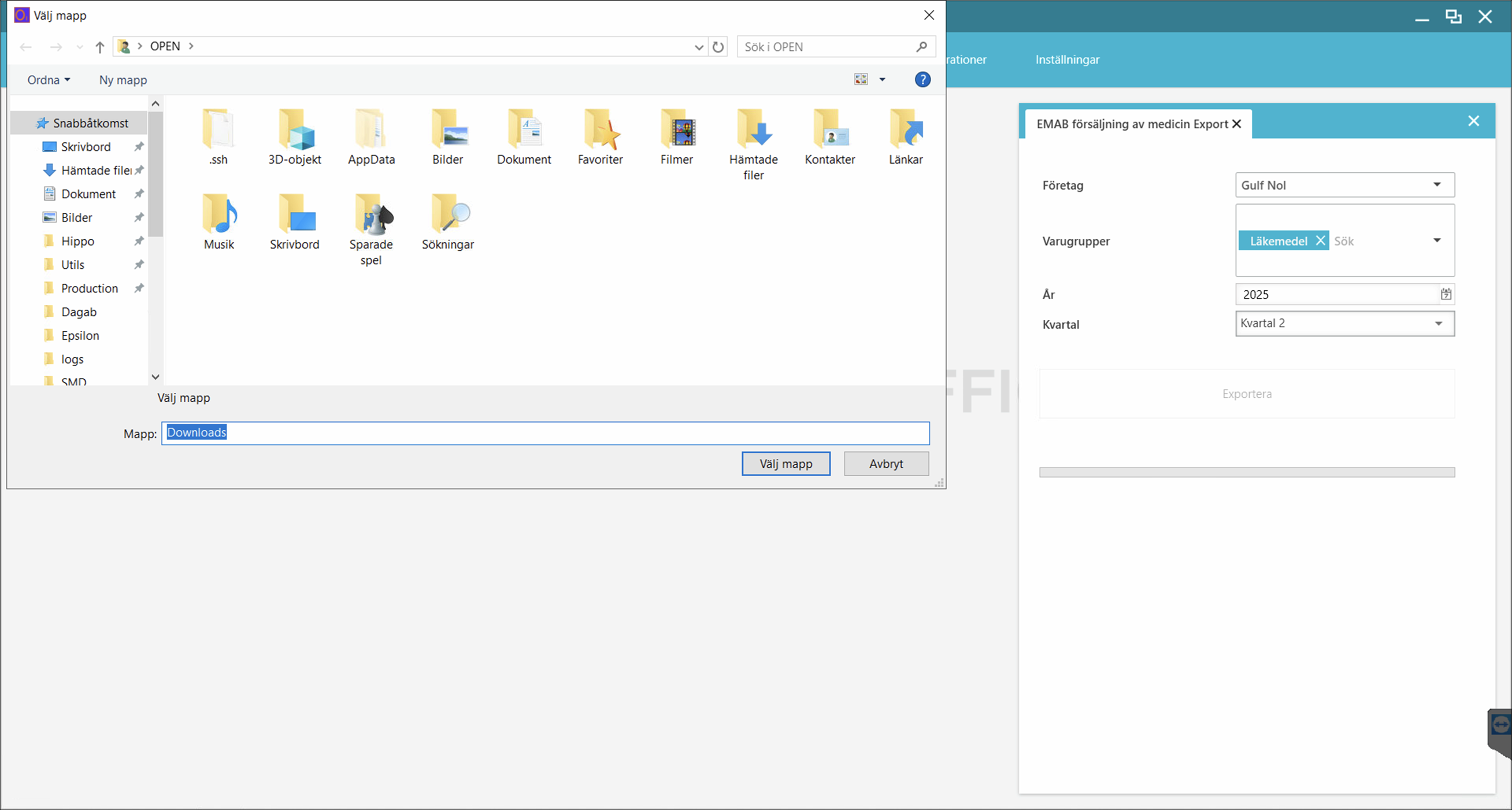
Task: Click the refresh icon beside address bar
Action: 718,47
